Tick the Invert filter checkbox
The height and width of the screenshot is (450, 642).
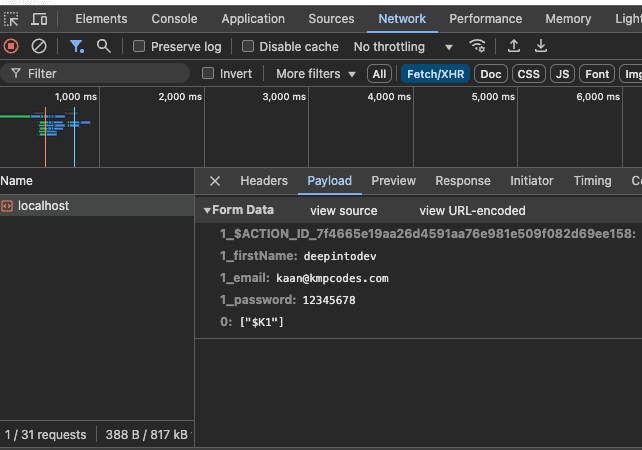click(x=208, y=74)
